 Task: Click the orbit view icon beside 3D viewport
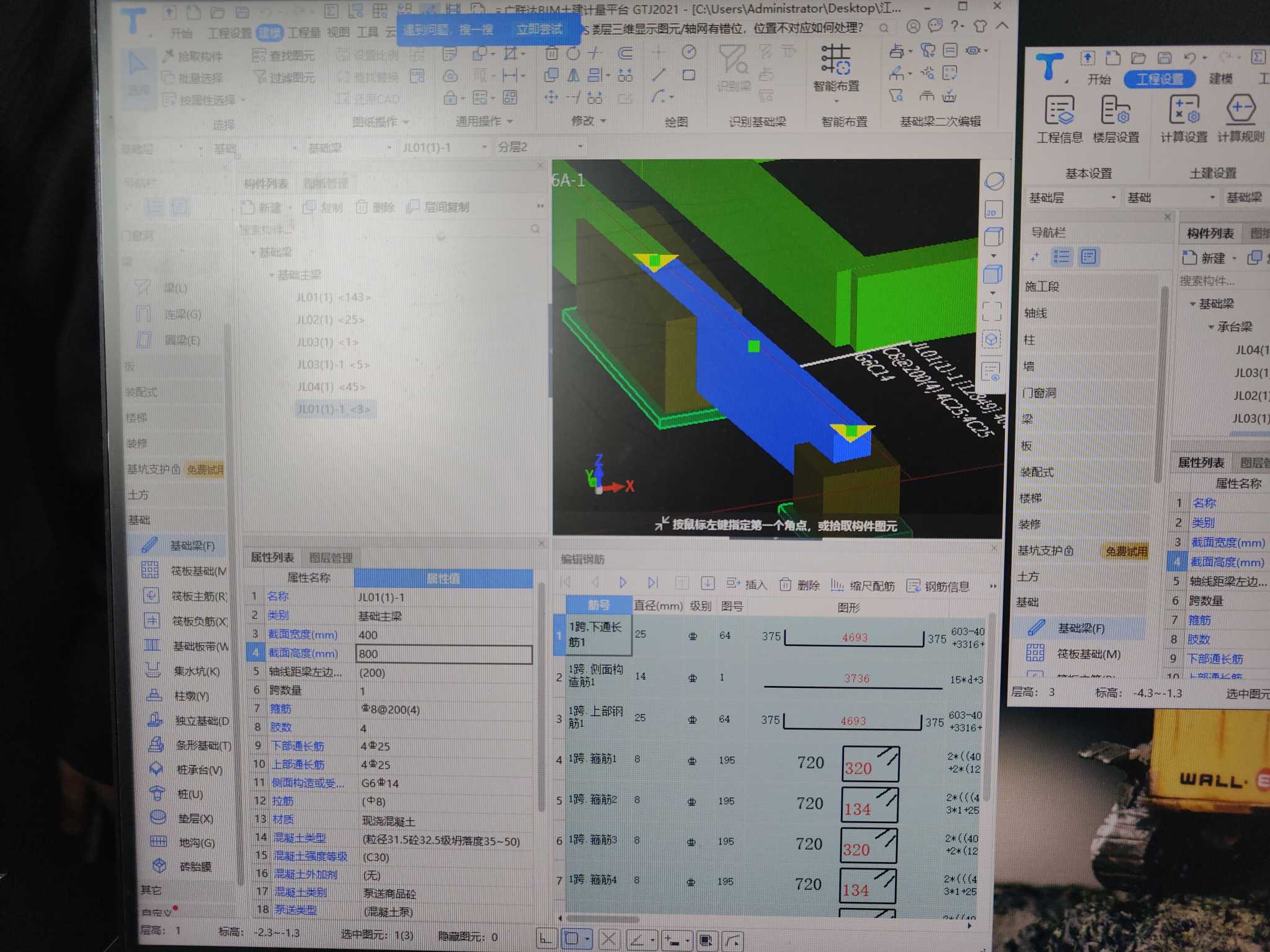pos(994,182)
